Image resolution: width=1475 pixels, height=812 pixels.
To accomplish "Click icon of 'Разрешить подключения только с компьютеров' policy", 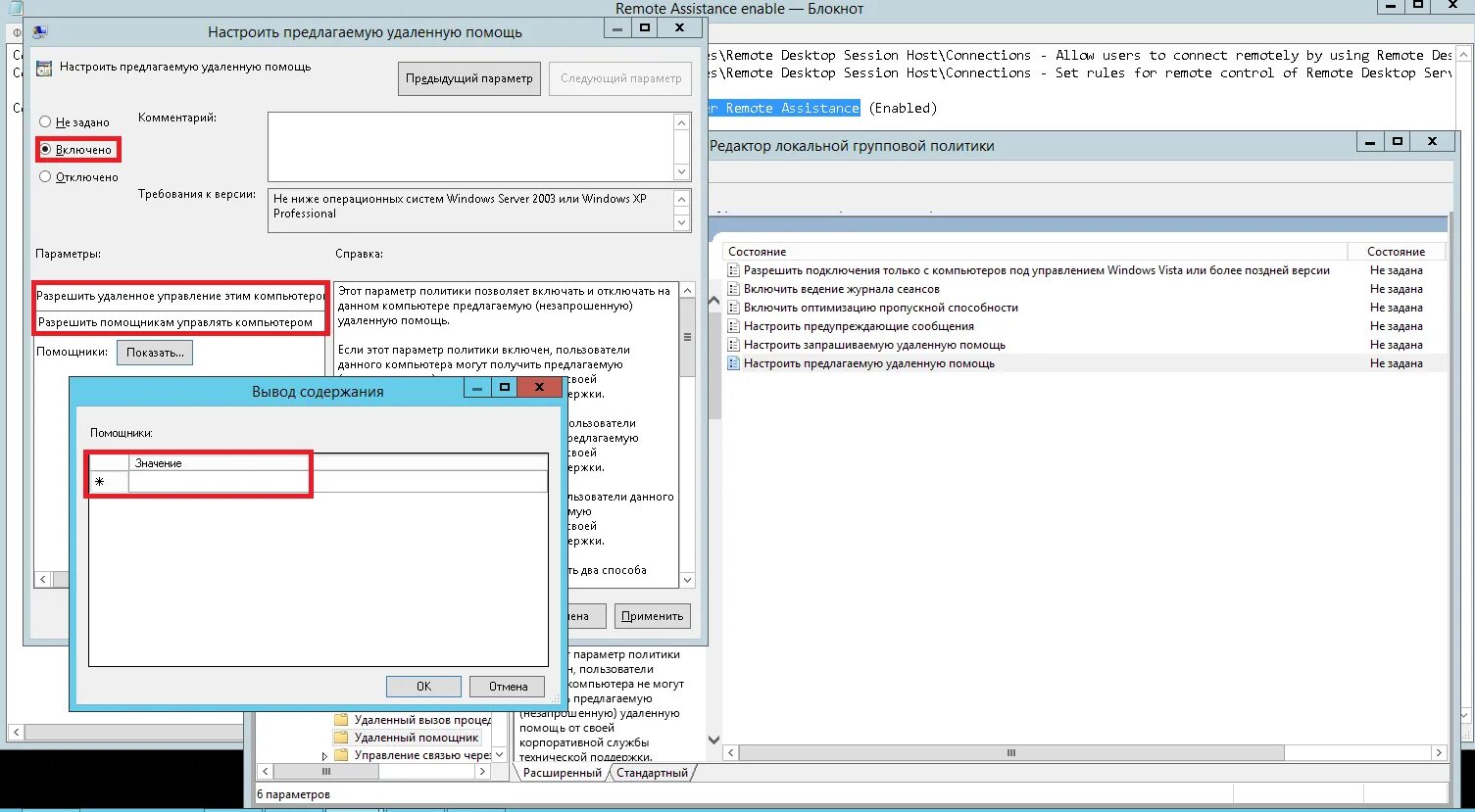I will [x=733, y=270].
